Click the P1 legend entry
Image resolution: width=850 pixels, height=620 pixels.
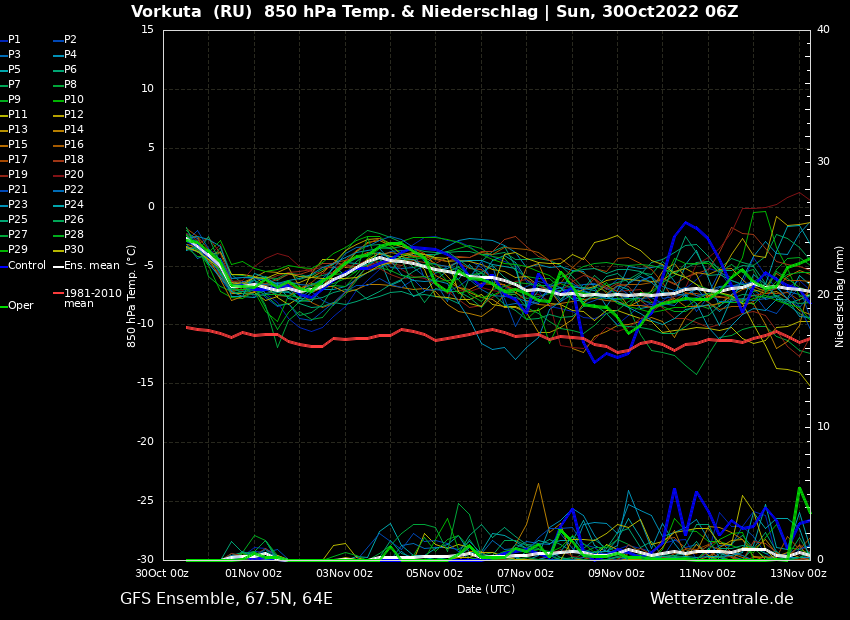(14, 40)
